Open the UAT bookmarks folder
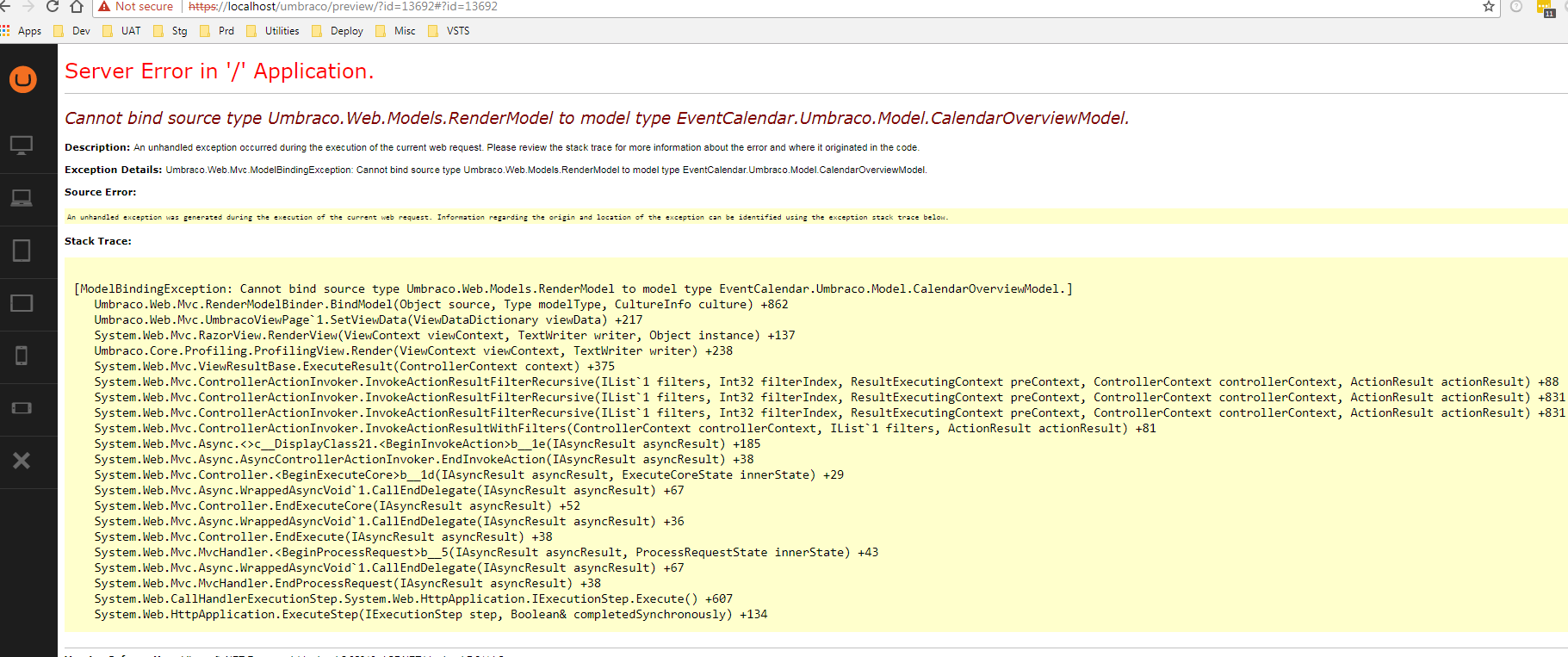 click(121, 31)
